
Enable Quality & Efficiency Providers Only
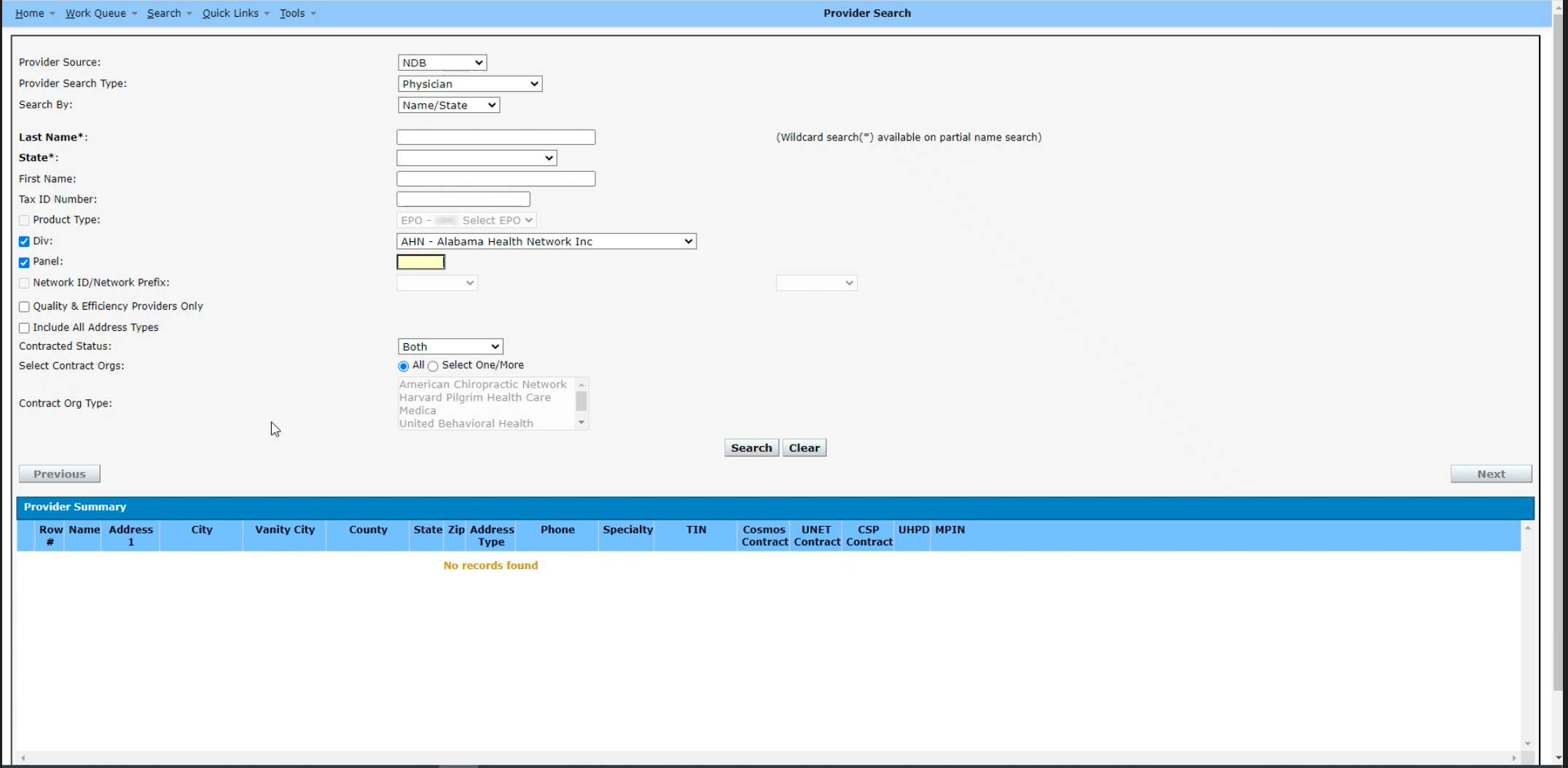tap(24, 307)
